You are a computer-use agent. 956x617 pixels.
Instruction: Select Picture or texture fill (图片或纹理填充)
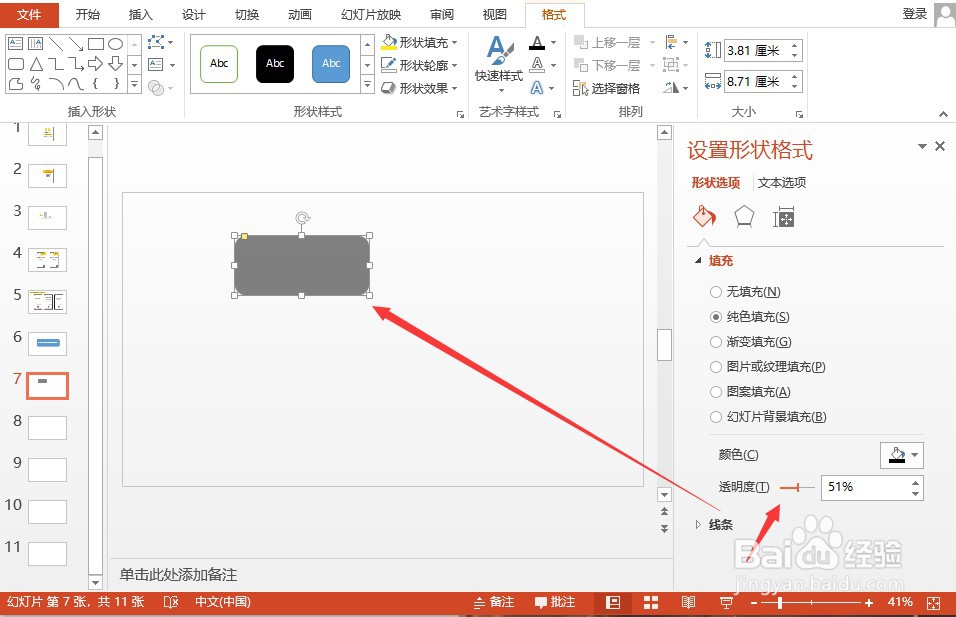point(768,367)
